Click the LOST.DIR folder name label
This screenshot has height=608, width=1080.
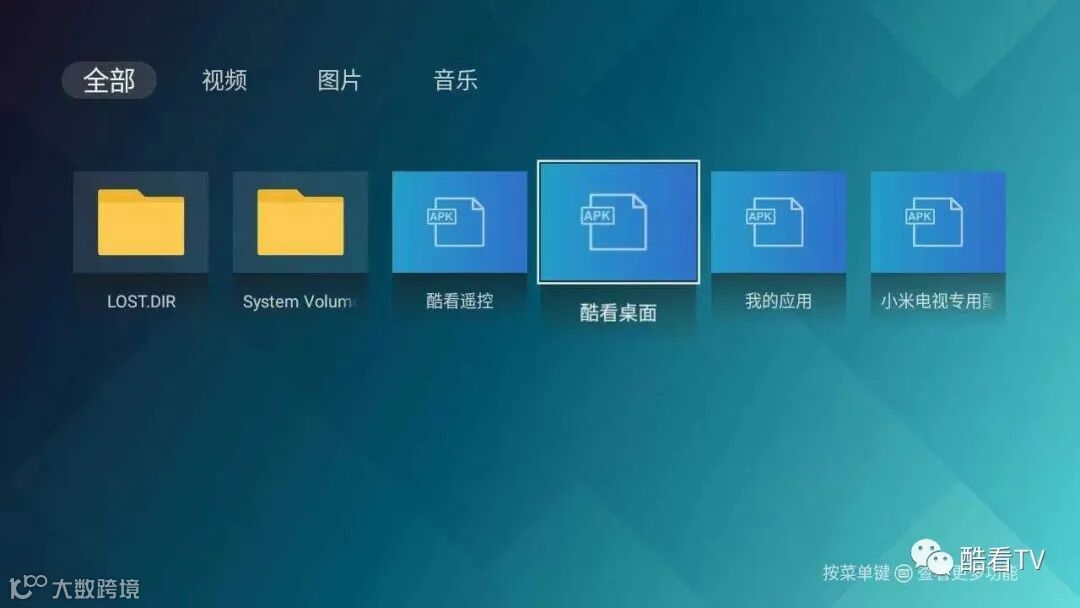(141, 302)
